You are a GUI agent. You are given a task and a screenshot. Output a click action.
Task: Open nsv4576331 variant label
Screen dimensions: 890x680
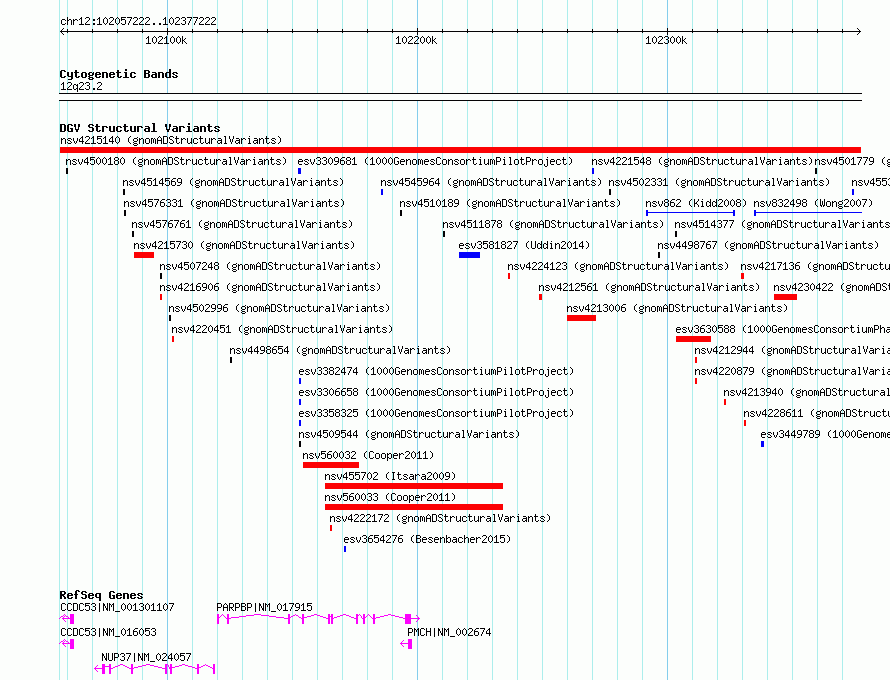click(234, 203)
